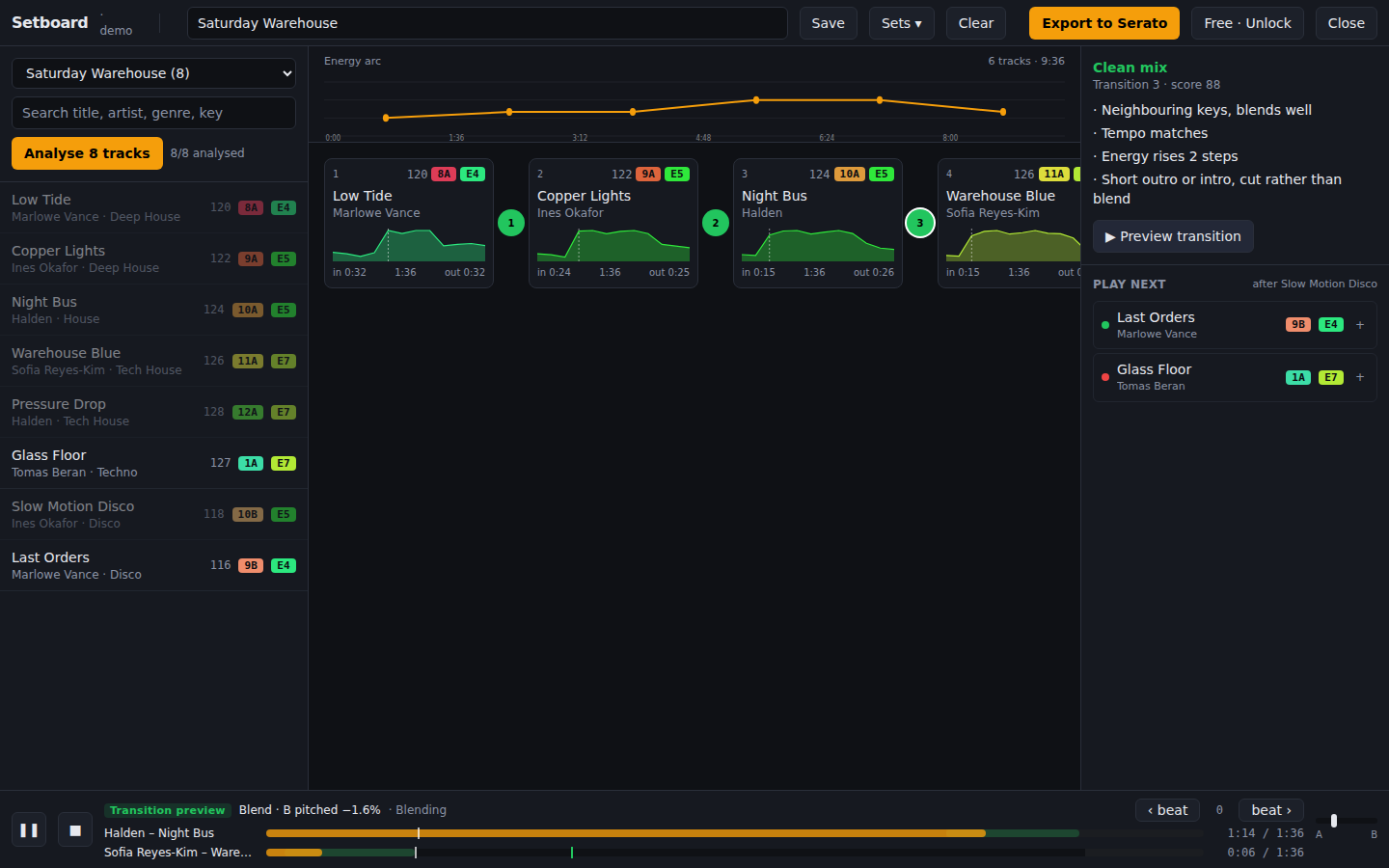This screenshot has height=868, width=1389.
Task: Nudge one beat earlier with ‹ beat
Action: (x=1168, y=810)
